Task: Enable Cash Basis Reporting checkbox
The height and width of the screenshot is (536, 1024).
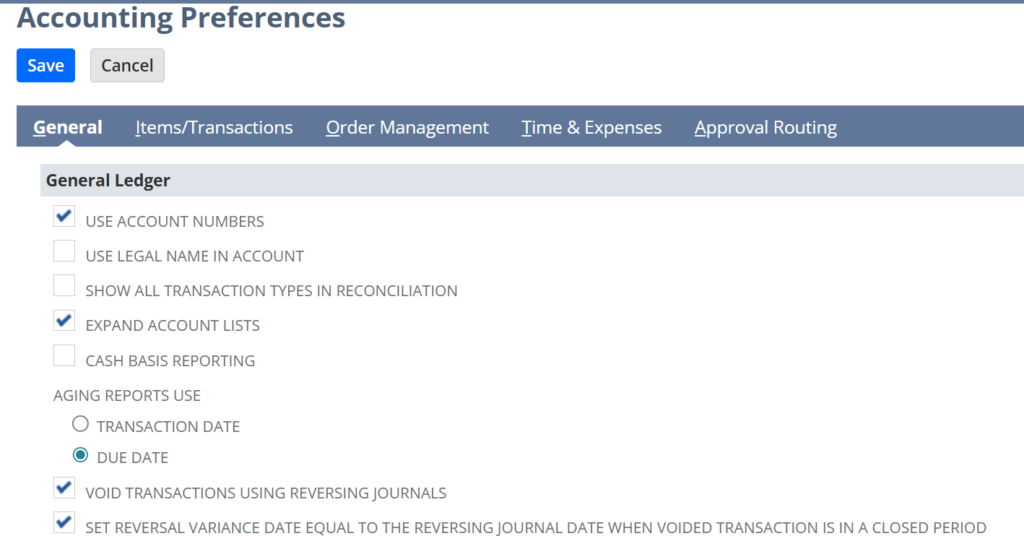Action: point(64,356)
